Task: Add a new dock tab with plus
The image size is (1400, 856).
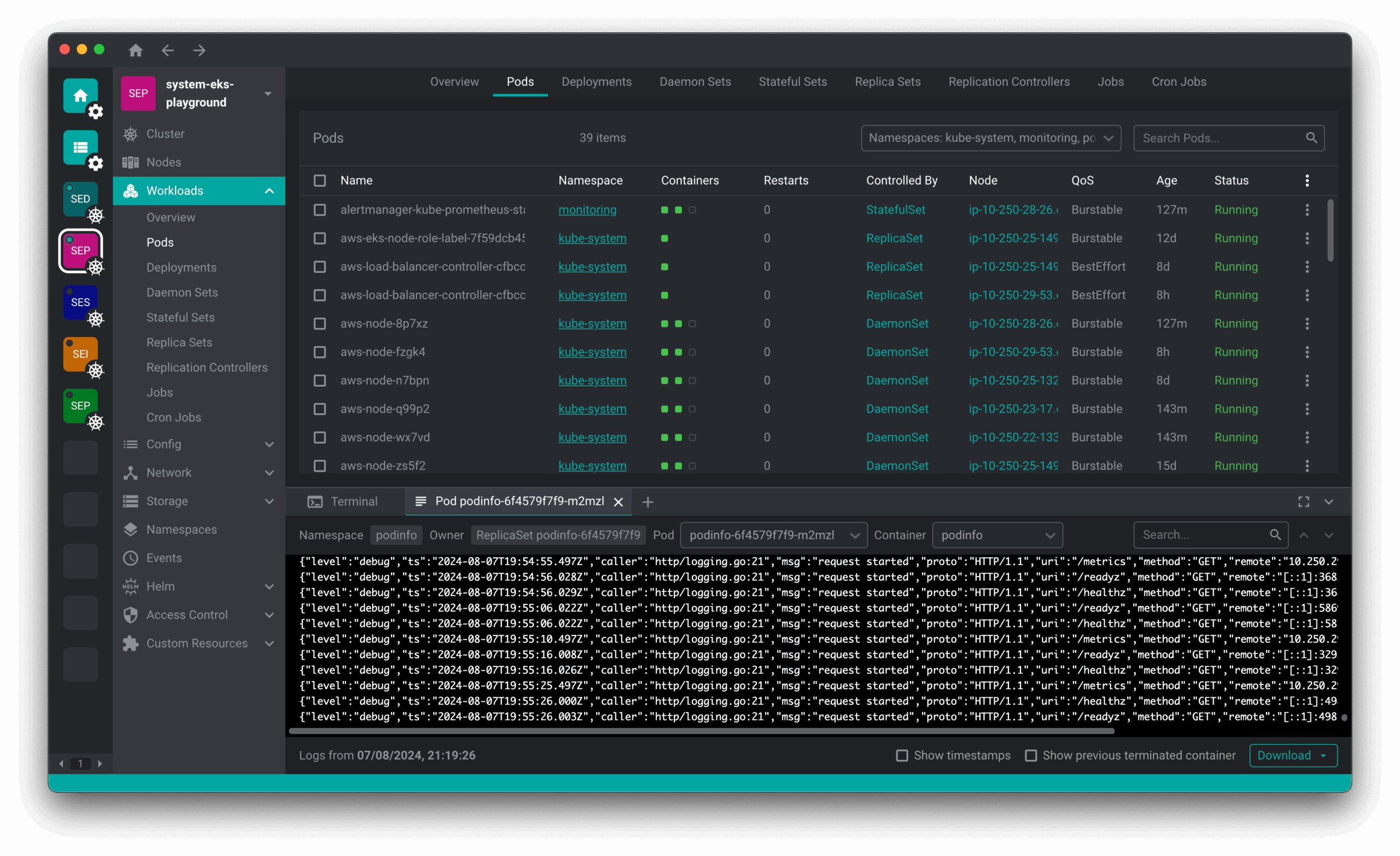Action: [x=647, y=502]
